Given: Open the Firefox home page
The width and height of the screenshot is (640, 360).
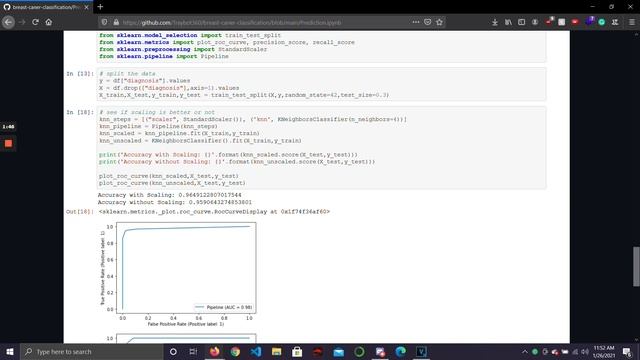Looking at the screenshot, I should tap(49, 22).
